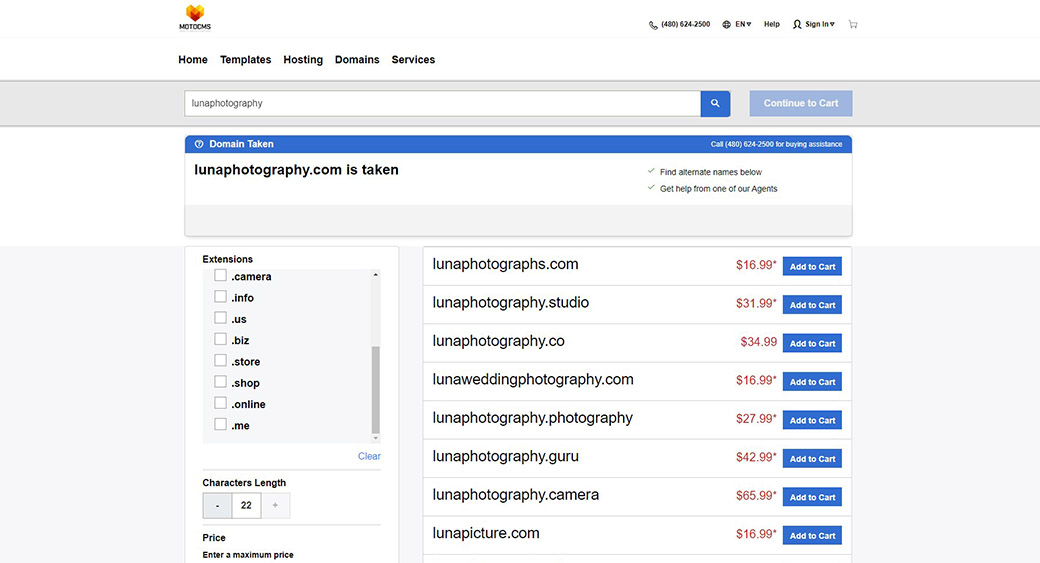This screenshot has height=563, width=1040.
Task: Click the magnifier search button
Action: pos(715,103)
